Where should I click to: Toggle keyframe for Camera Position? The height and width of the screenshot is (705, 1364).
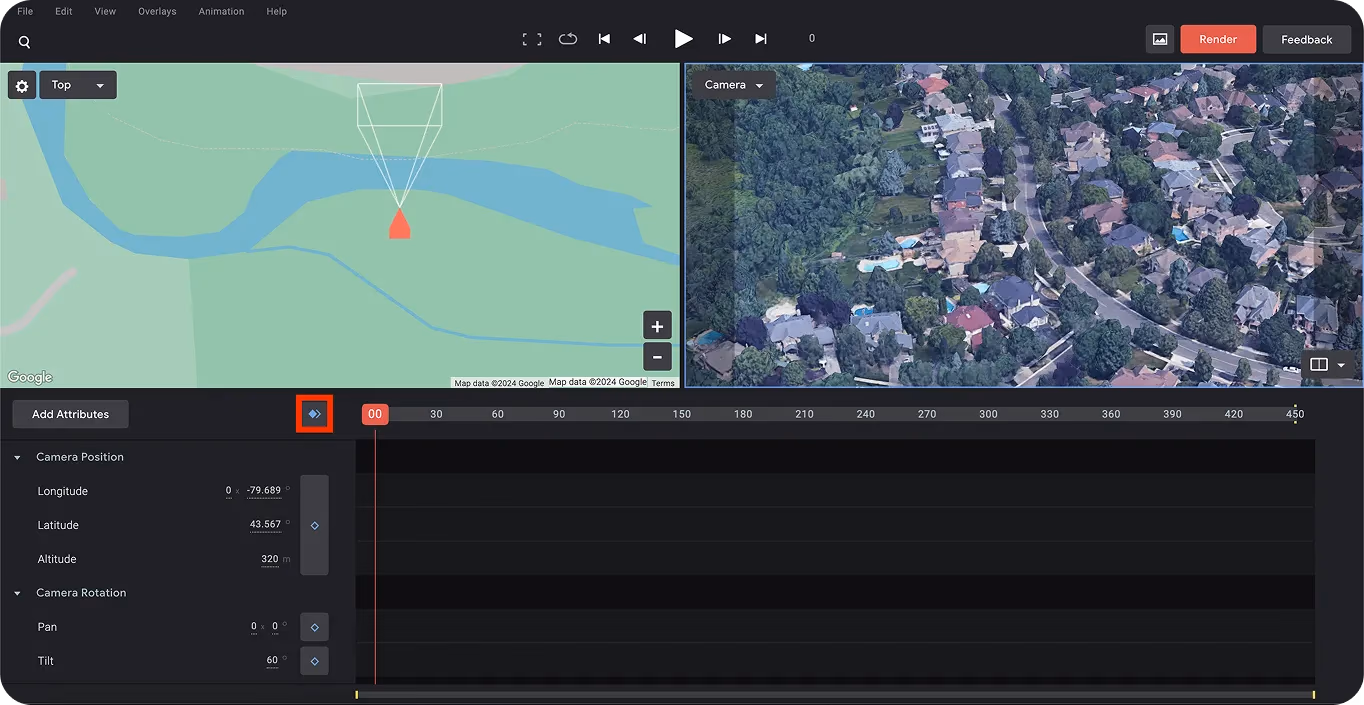315,525
